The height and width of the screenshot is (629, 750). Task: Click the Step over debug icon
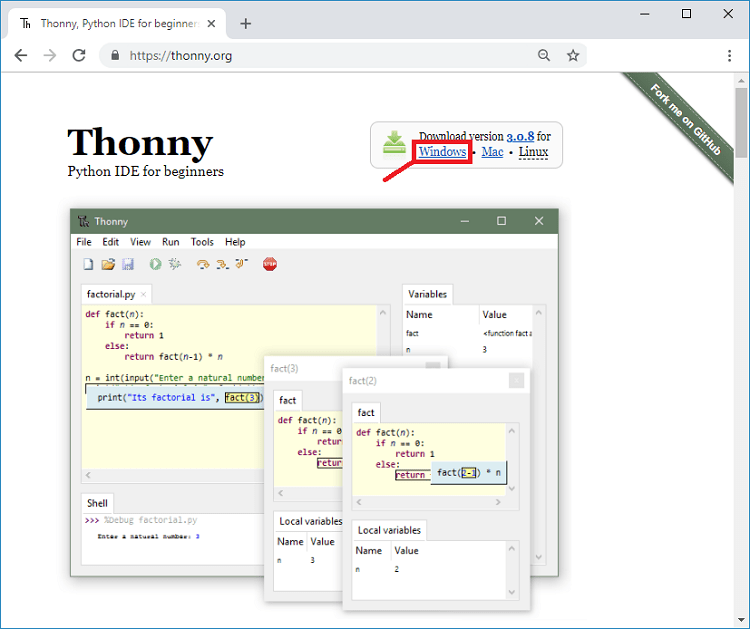[x=203, y=264]
